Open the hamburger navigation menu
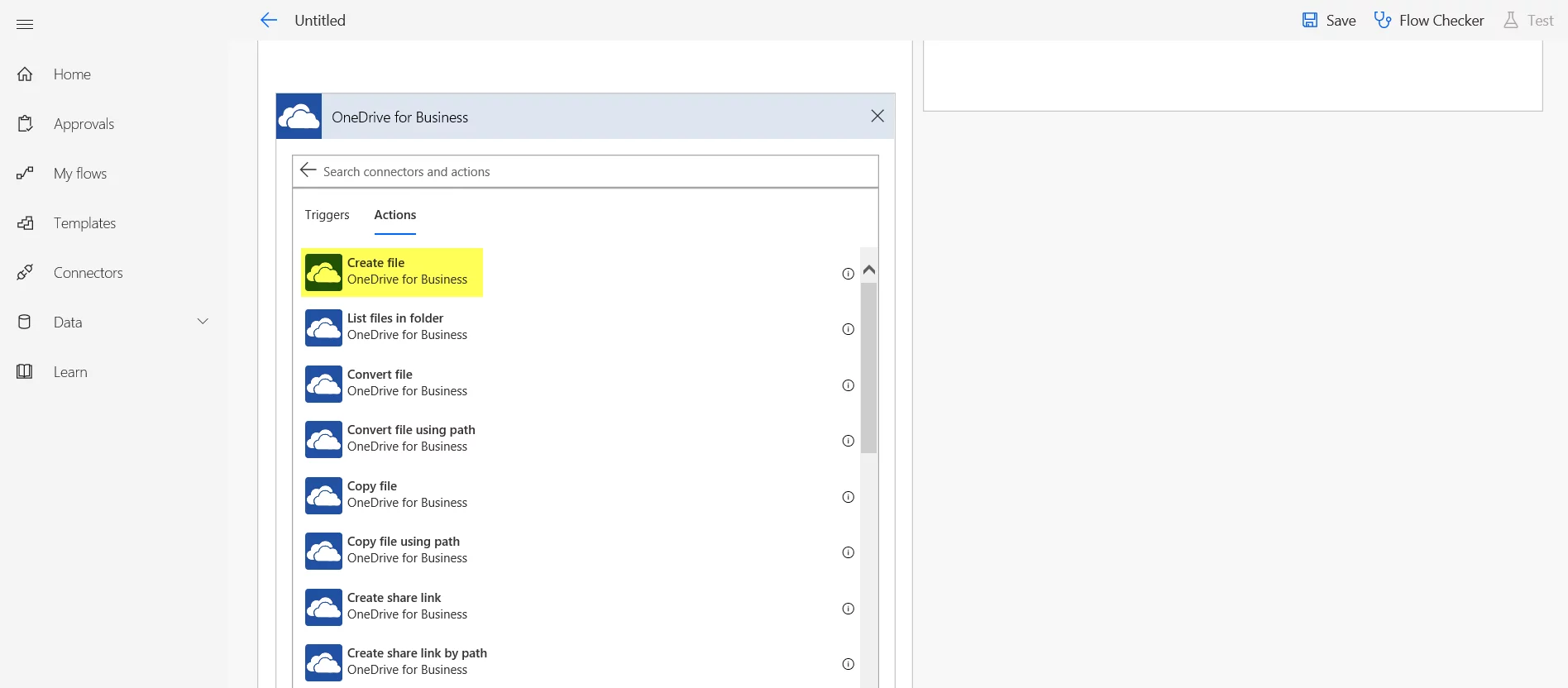The height and width of the screenshot is (688, 1568). point(25,24)
